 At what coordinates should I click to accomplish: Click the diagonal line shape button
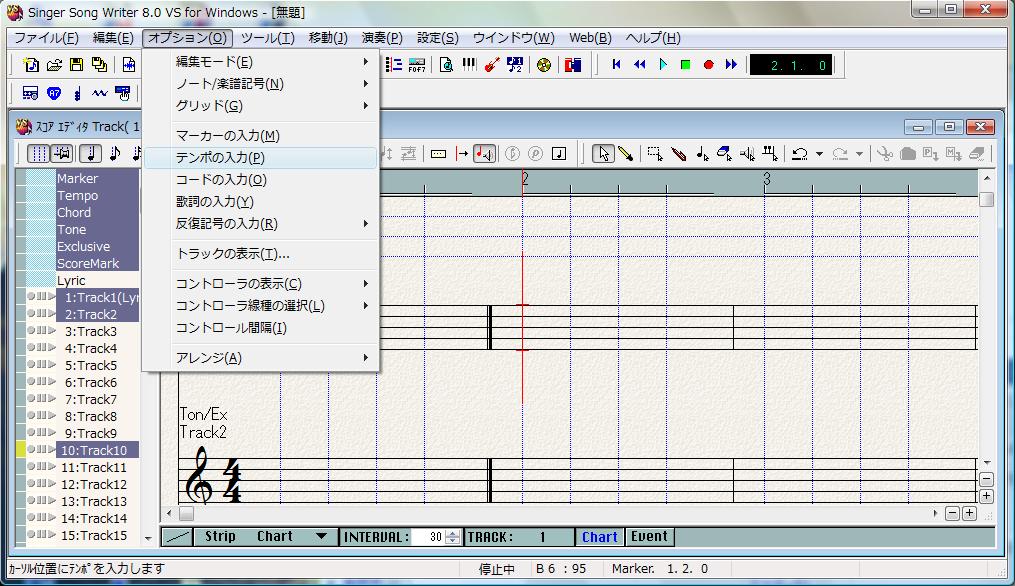[177, 537]
